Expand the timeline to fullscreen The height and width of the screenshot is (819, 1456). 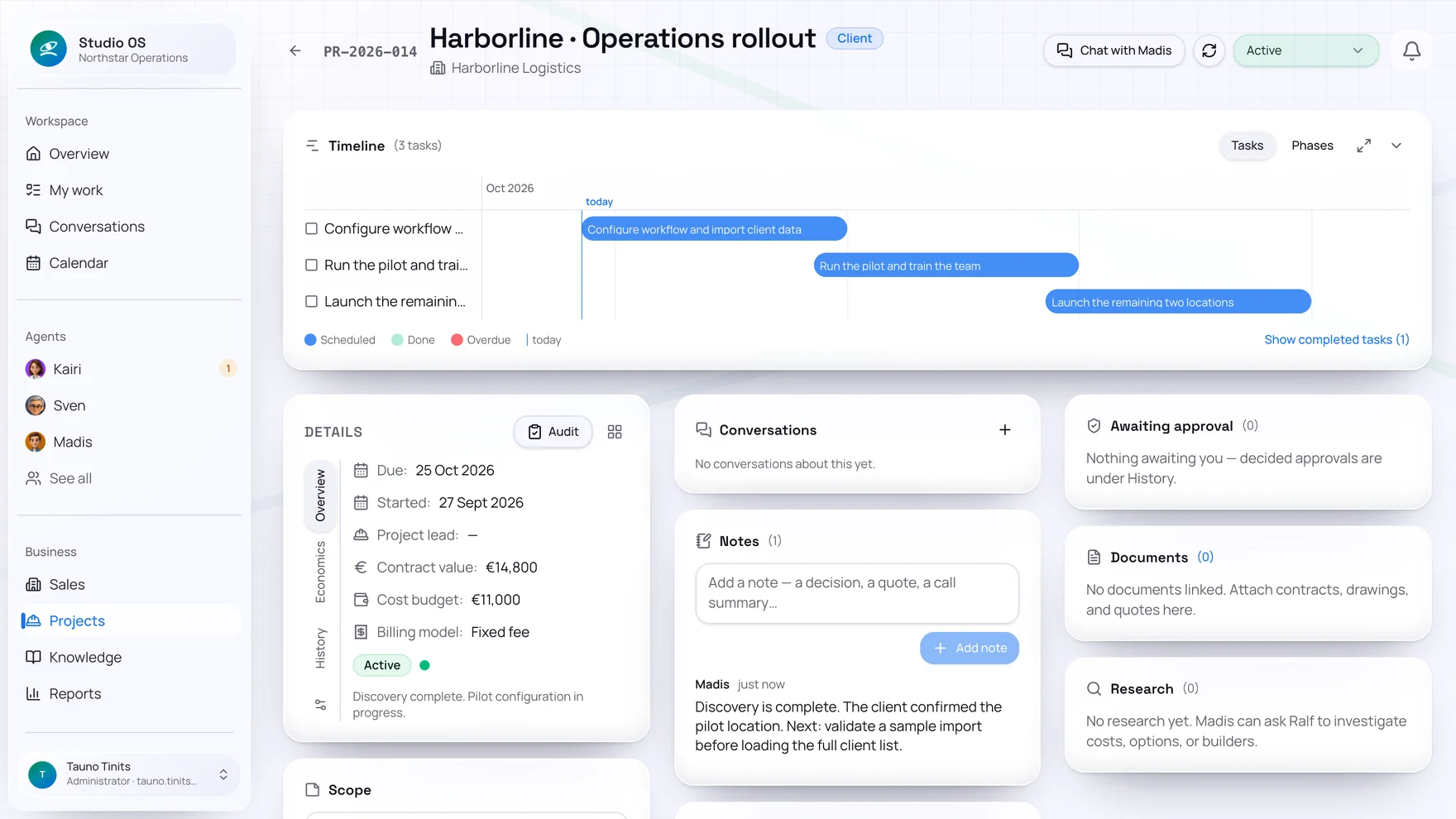pos(1363,146)
